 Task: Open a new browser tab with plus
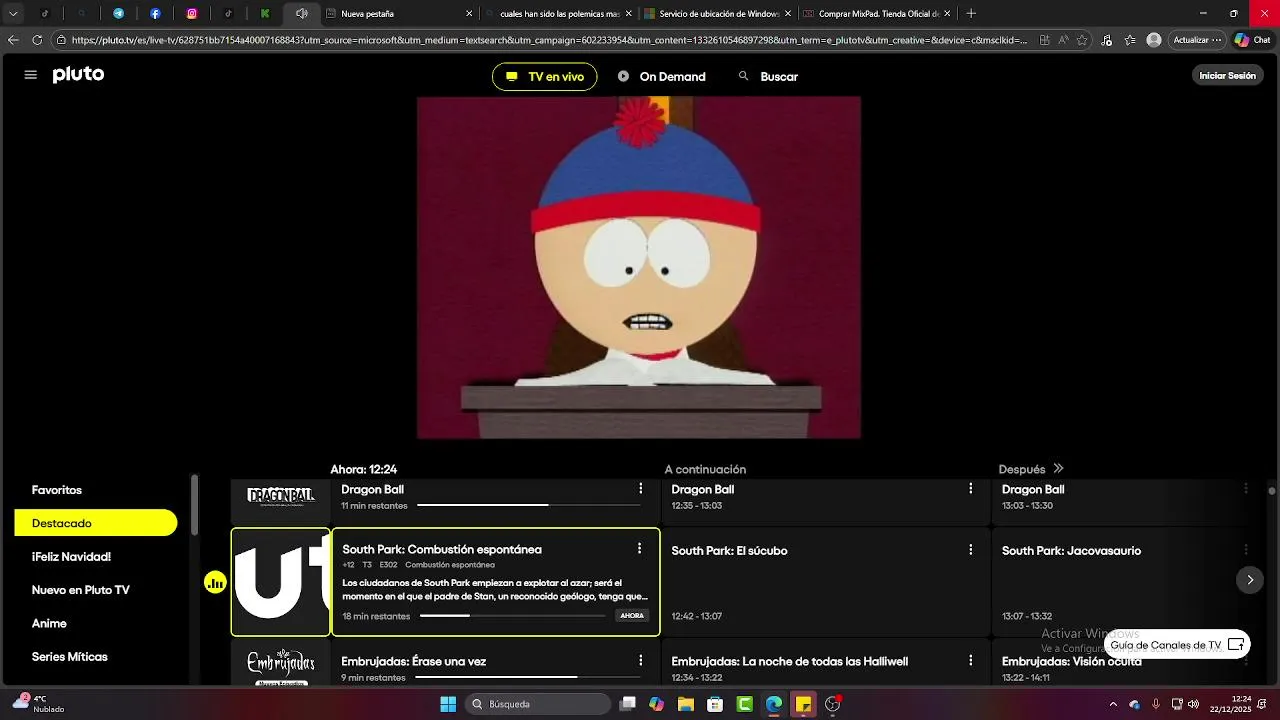pos(971,14)
